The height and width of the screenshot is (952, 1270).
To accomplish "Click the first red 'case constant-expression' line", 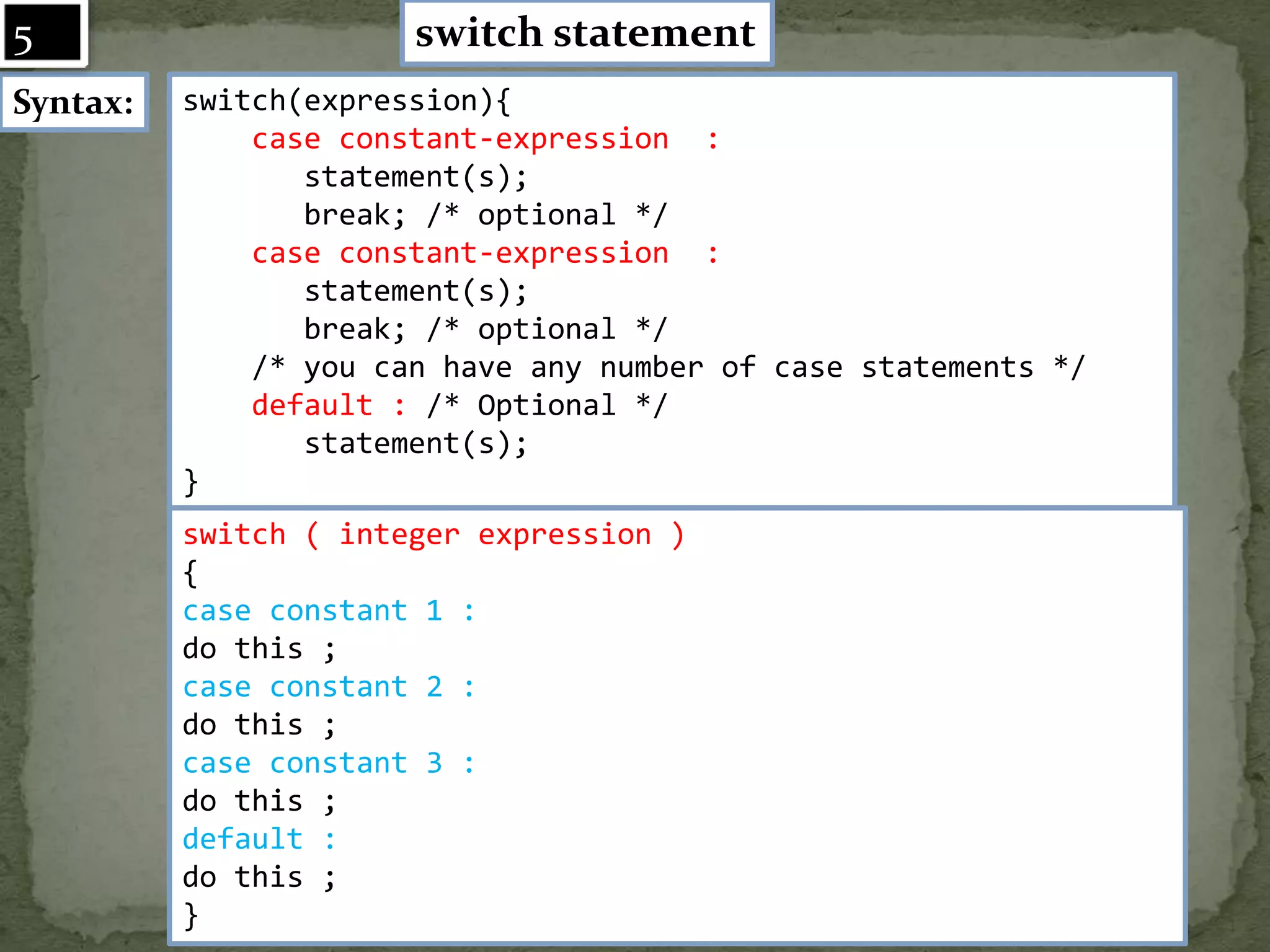I will tap(484, 139).
